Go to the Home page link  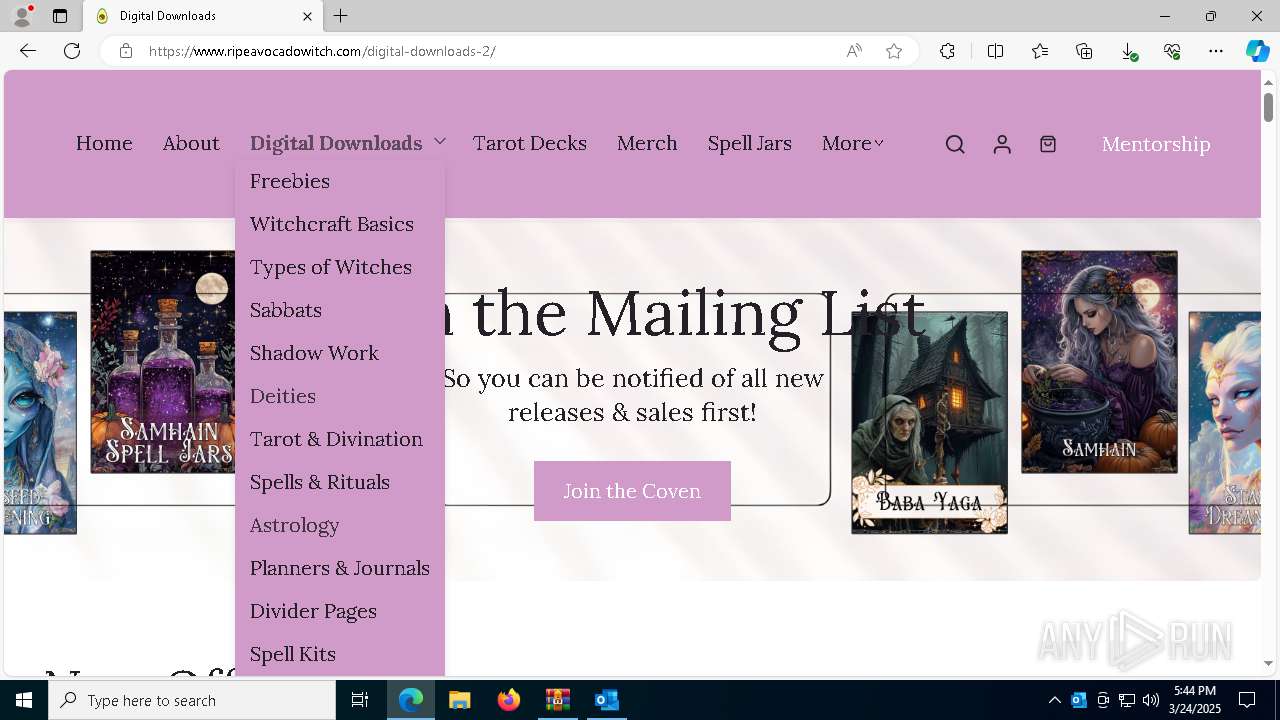(104, 143)
